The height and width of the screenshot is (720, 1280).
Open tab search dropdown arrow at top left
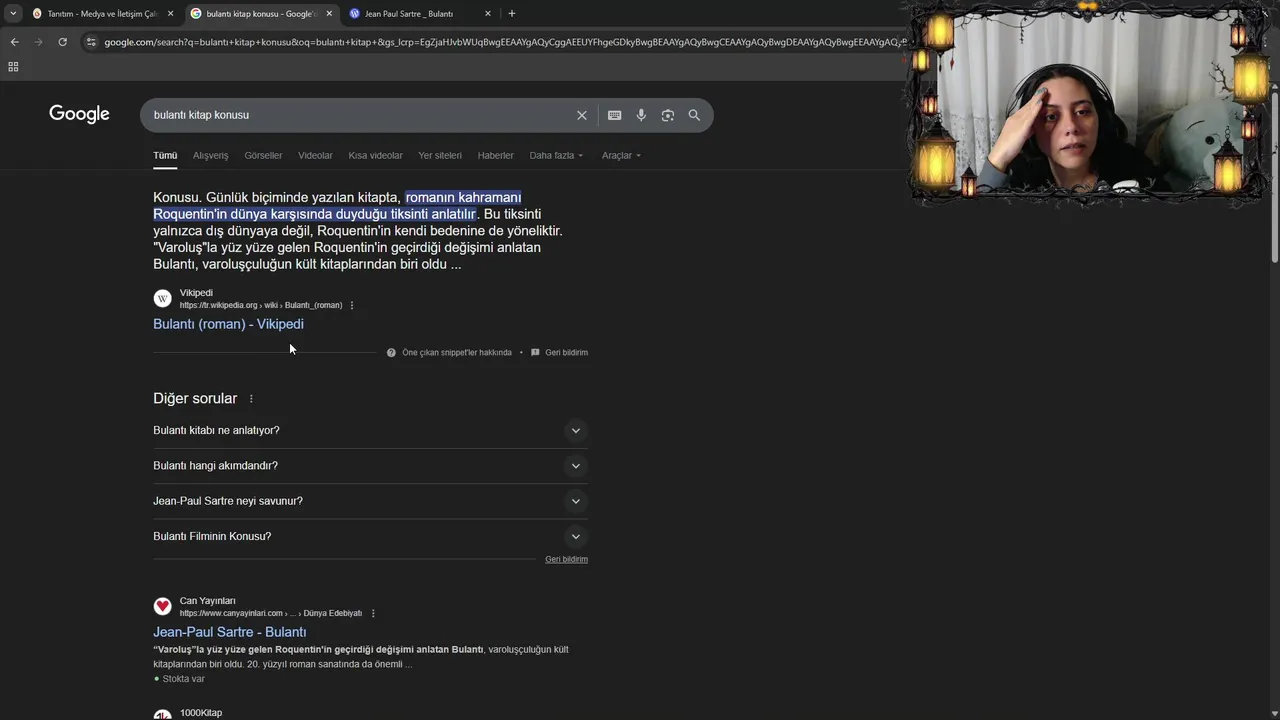pos(13,13)
